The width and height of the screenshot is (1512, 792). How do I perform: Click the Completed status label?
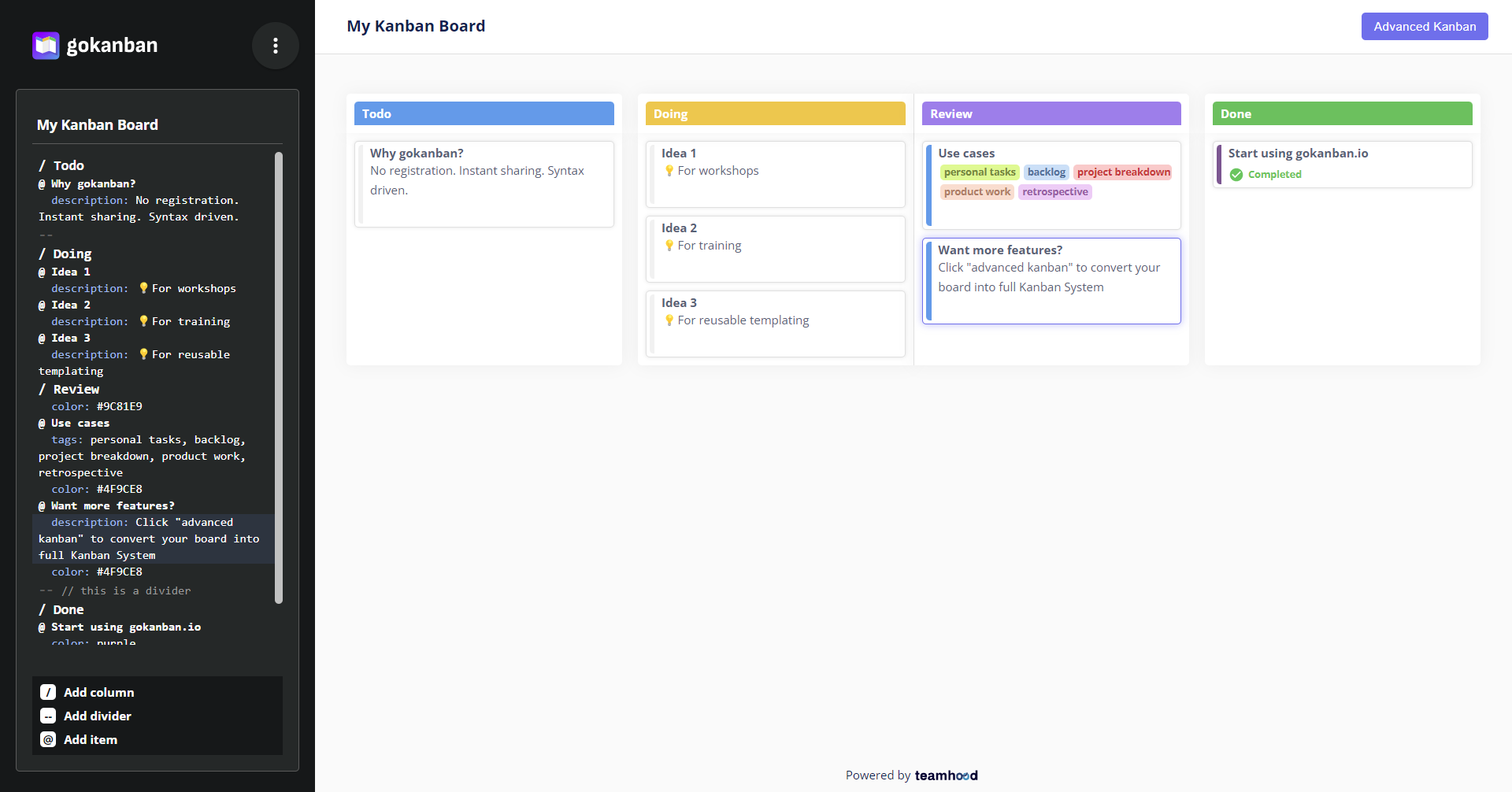[1274, 175]
